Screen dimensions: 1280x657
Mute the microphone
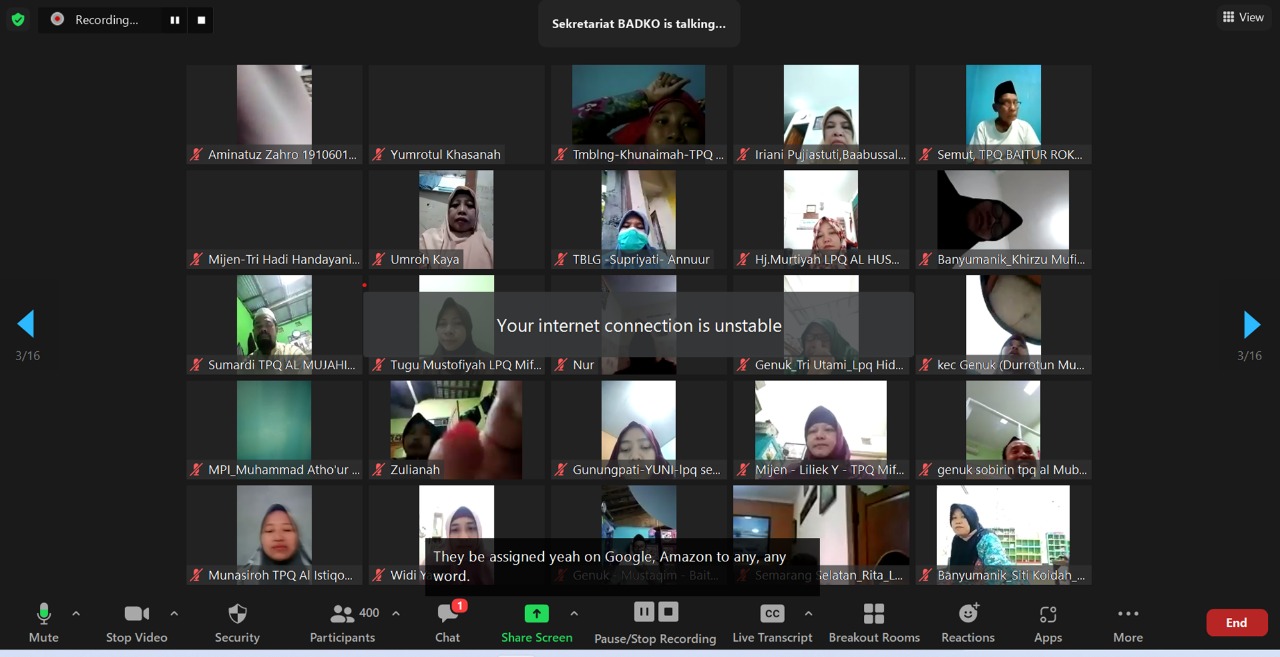pyautogui.click(x=44, y=623)
